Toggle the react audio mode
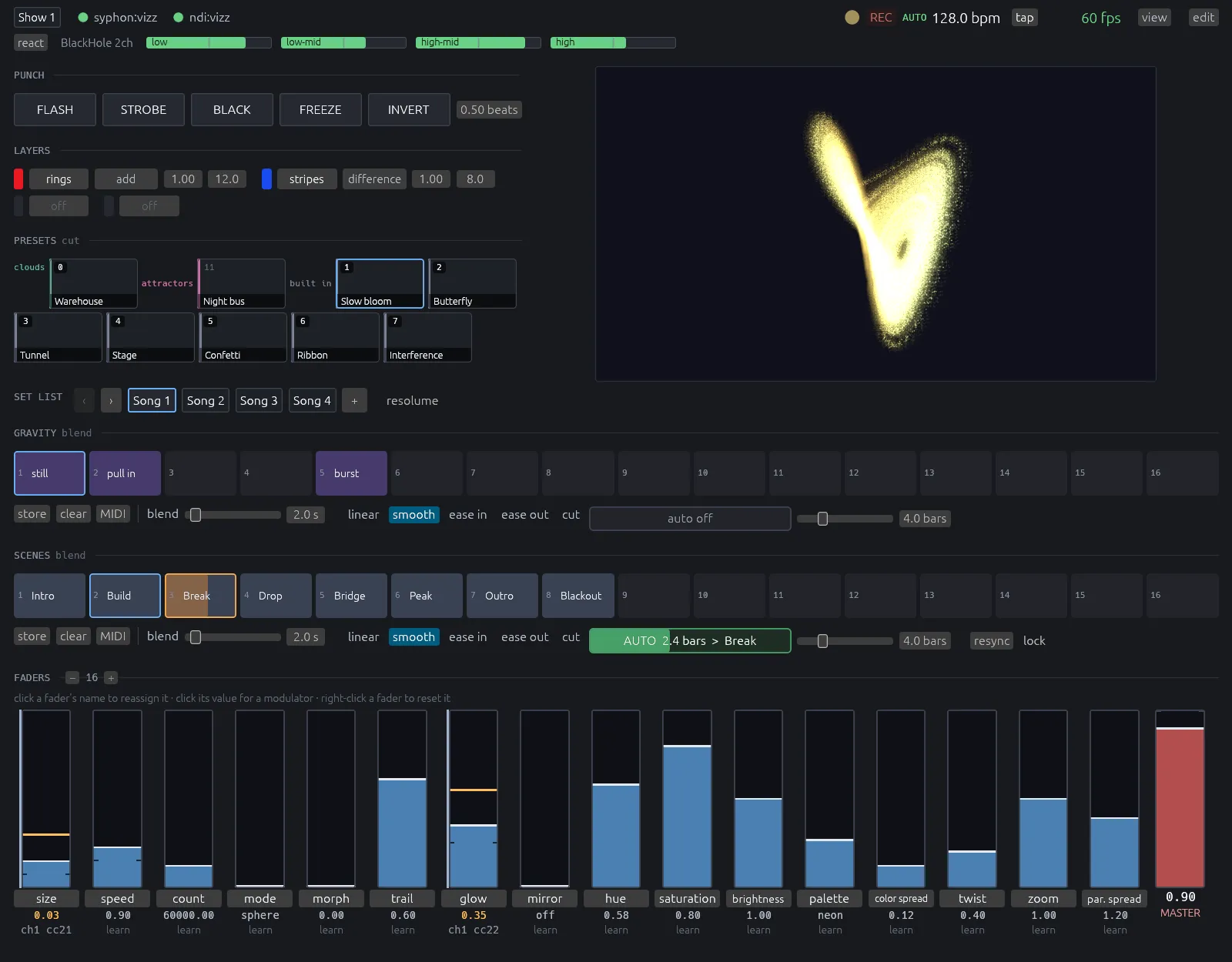This screenshot has width=1232, height=962. pyautogui.click(x=31, y=42)
